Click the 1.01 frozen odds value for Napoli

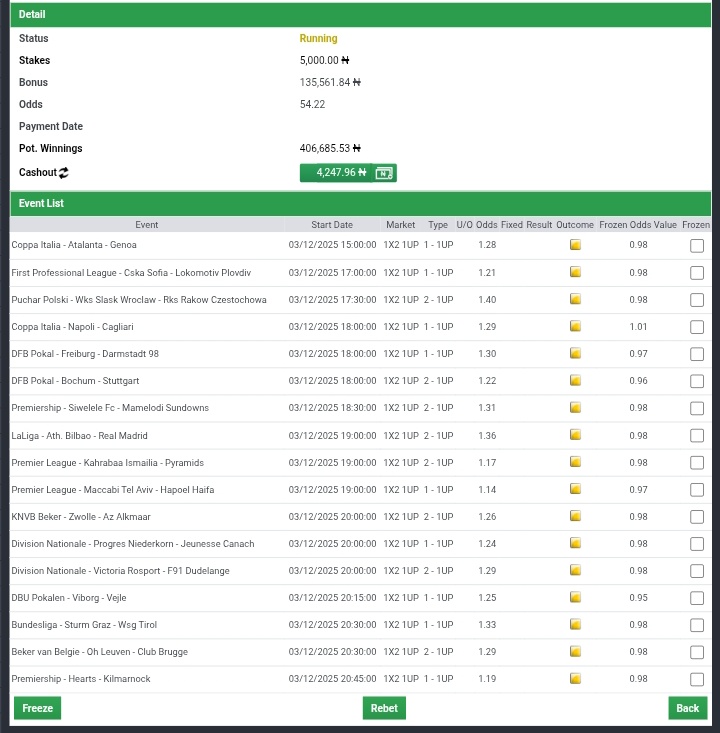[x=638, y=327]
